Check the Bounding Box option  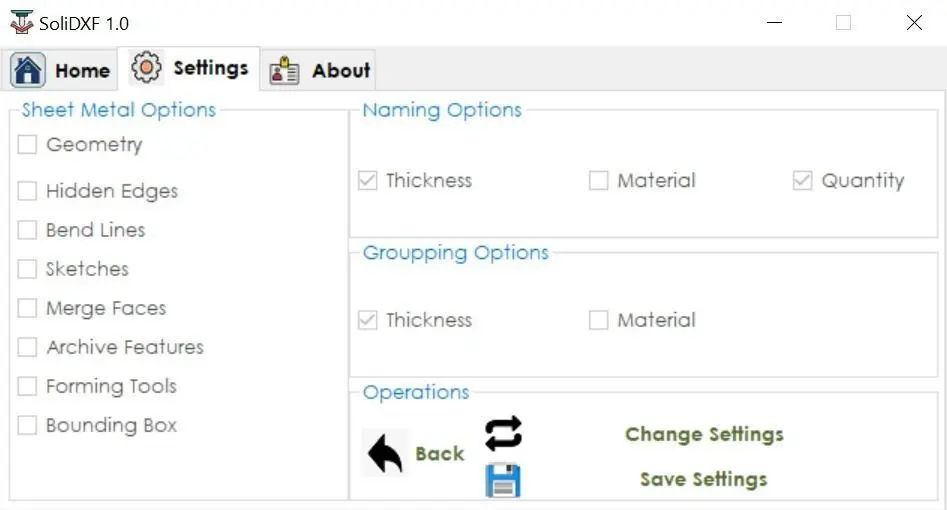tap(28, 425)
